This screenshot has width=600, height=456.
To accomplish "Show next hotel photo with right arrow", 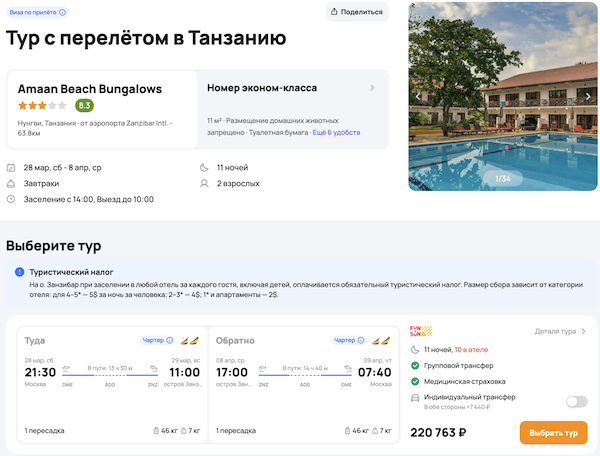I will tap(589, 96).
